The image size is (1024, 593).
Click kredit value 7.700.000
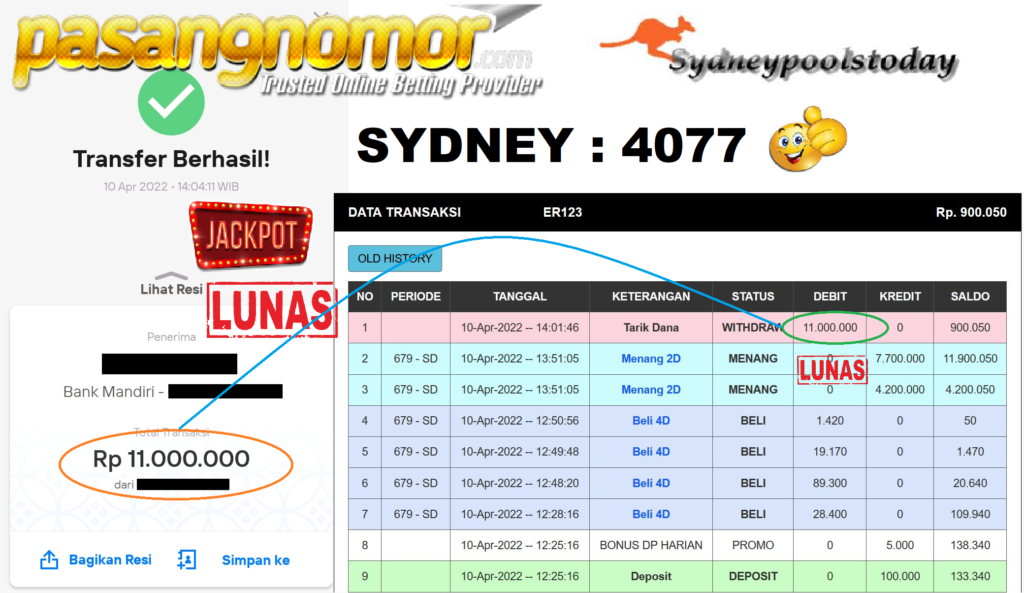tap(899, 359)
